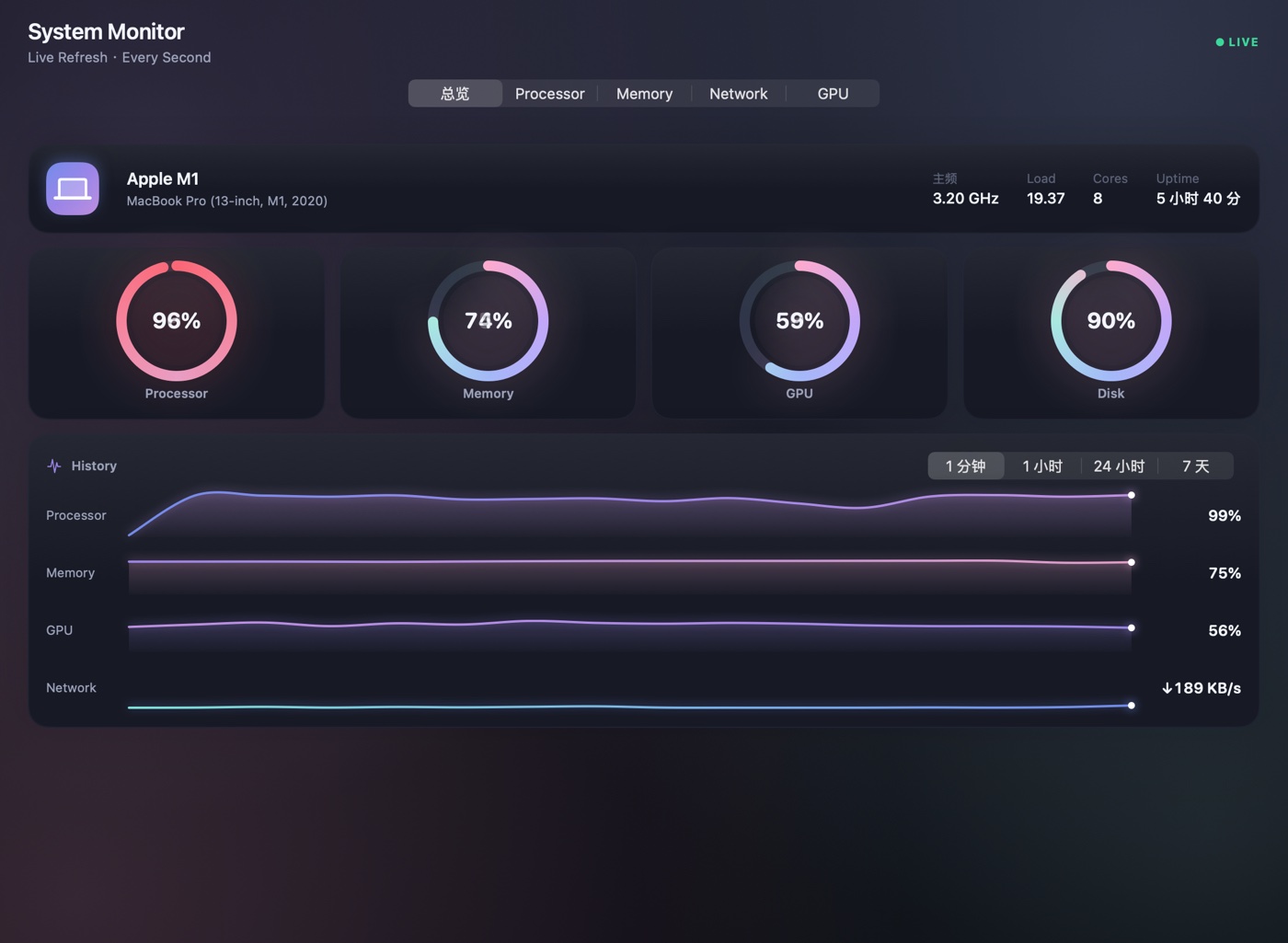
Task: Click the 主频 label
Action: coord(945,178)
